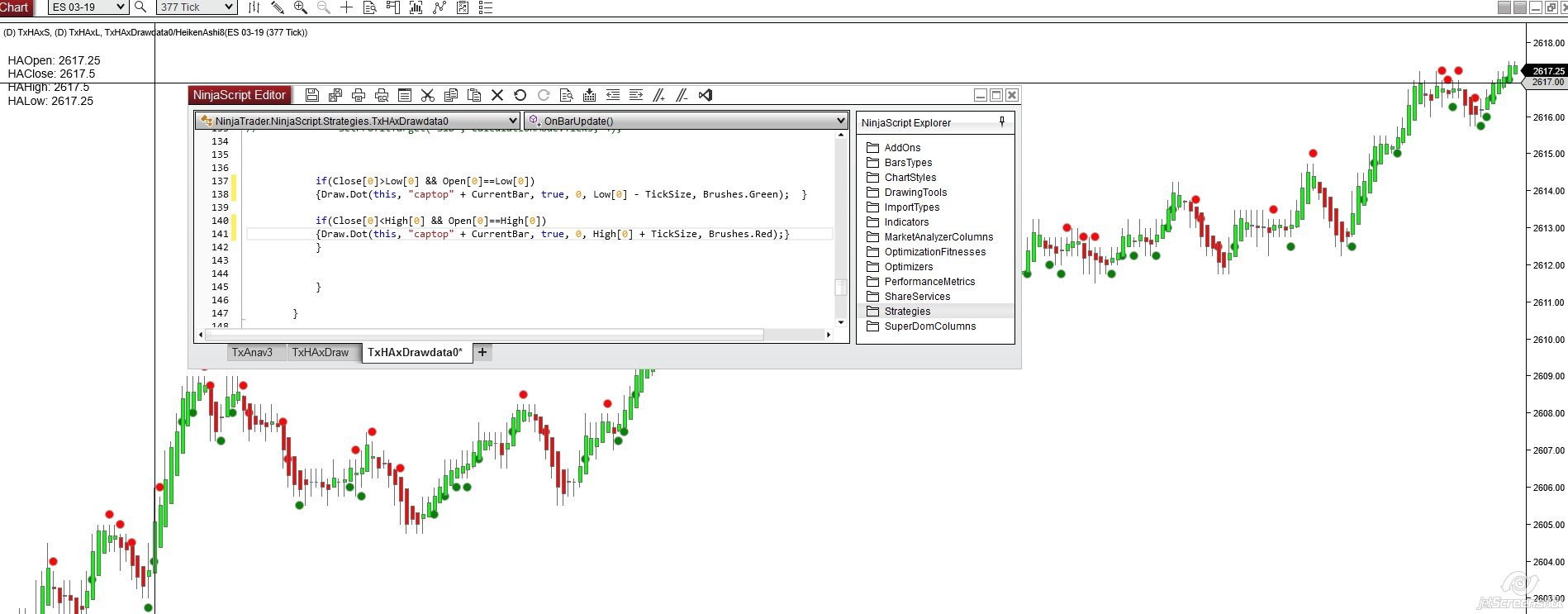Viewport: 1568px width, 614px height.
Task: Open the AddOns folder
Action: (x=893, y=148)
